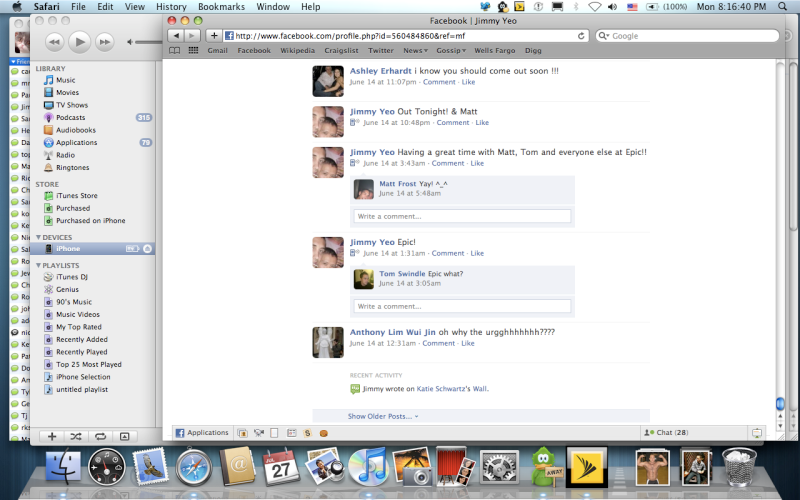Adjust the iTunes volume slider

[x=148, y=42]
